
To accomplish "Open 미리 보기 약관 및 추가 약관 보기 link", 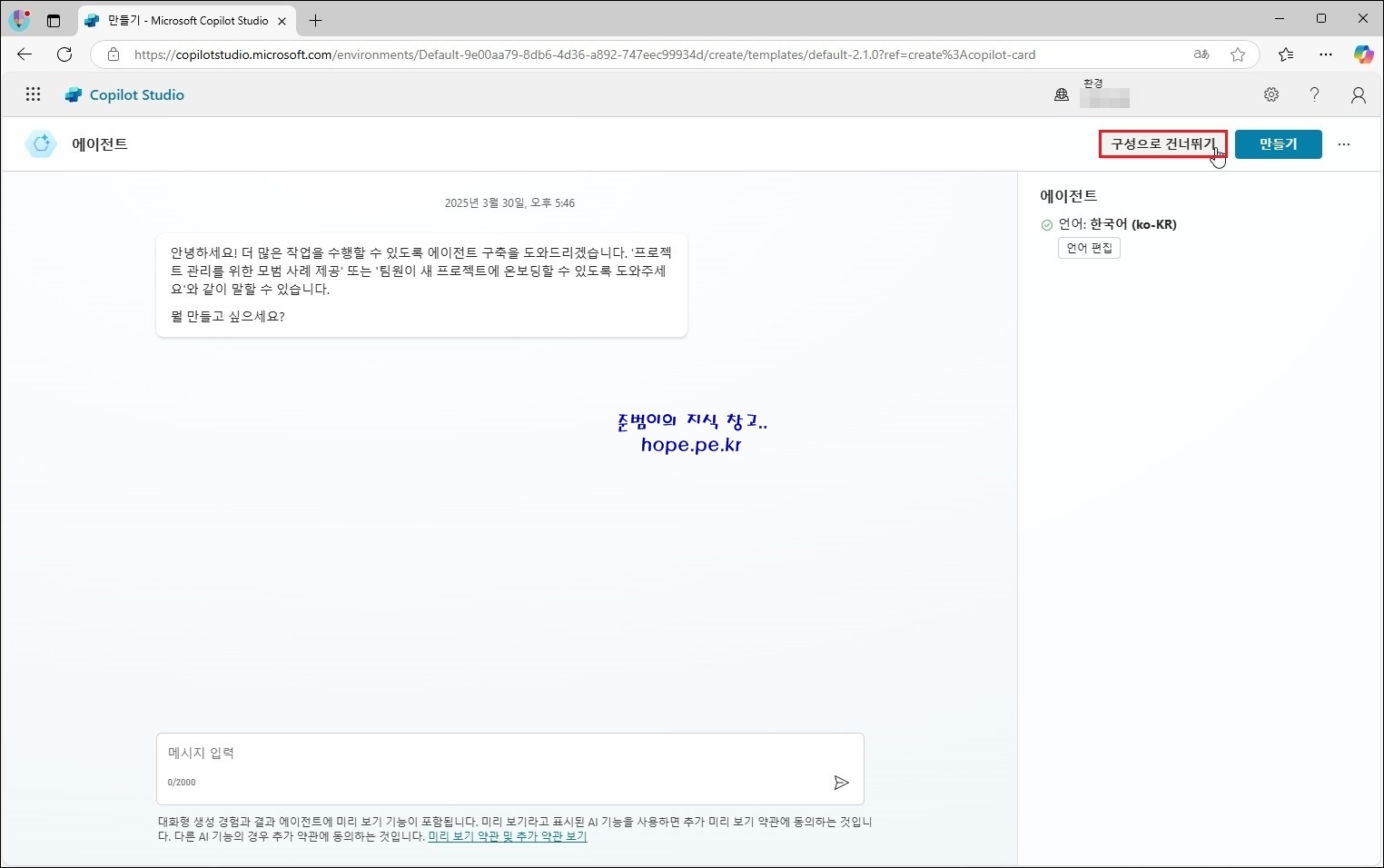I will click(x=508, y=836).
